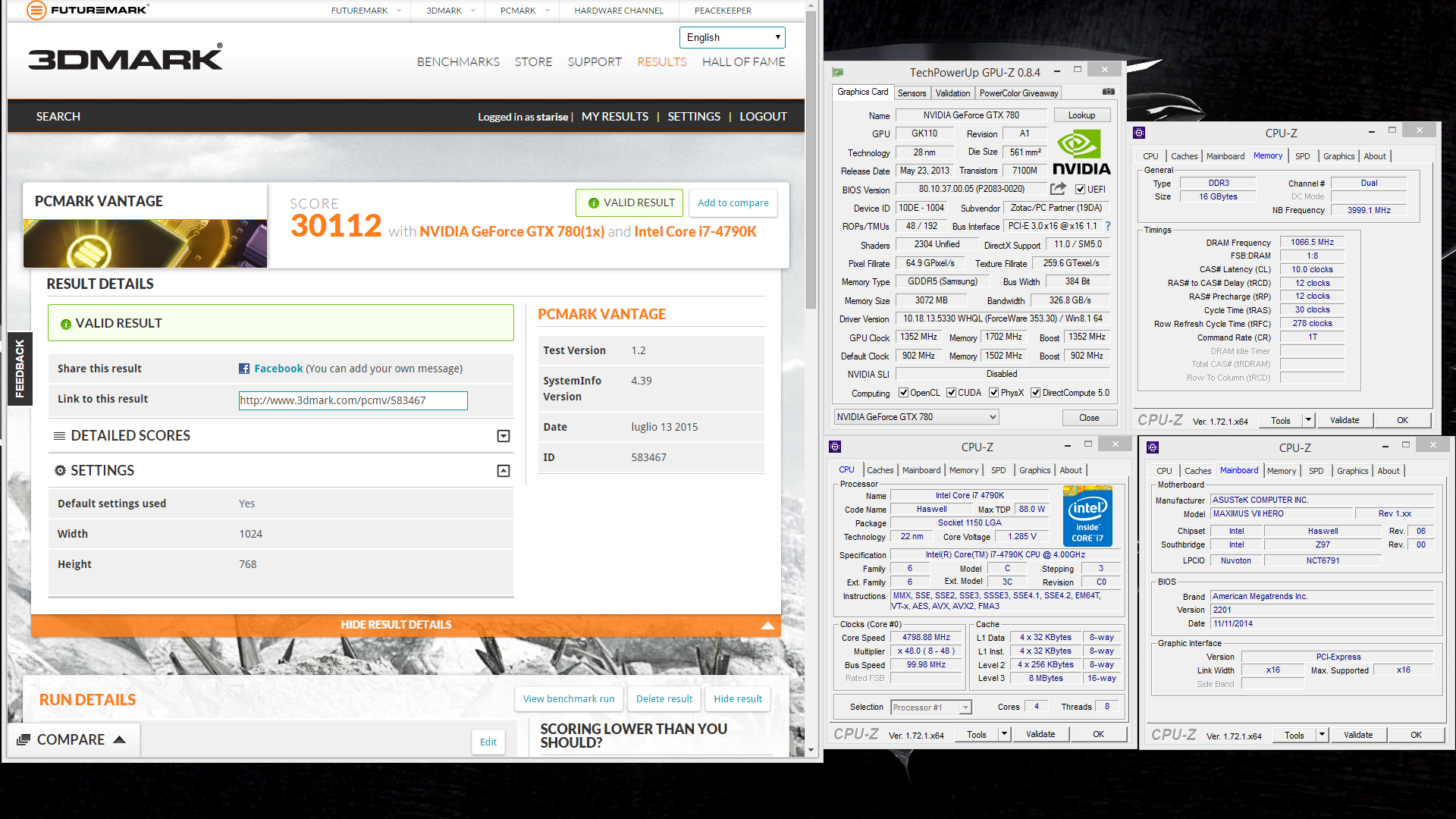Click the GPU-Z title bar app icon
The height and width of the screenshot is (819, 1456).
point(838,72)
